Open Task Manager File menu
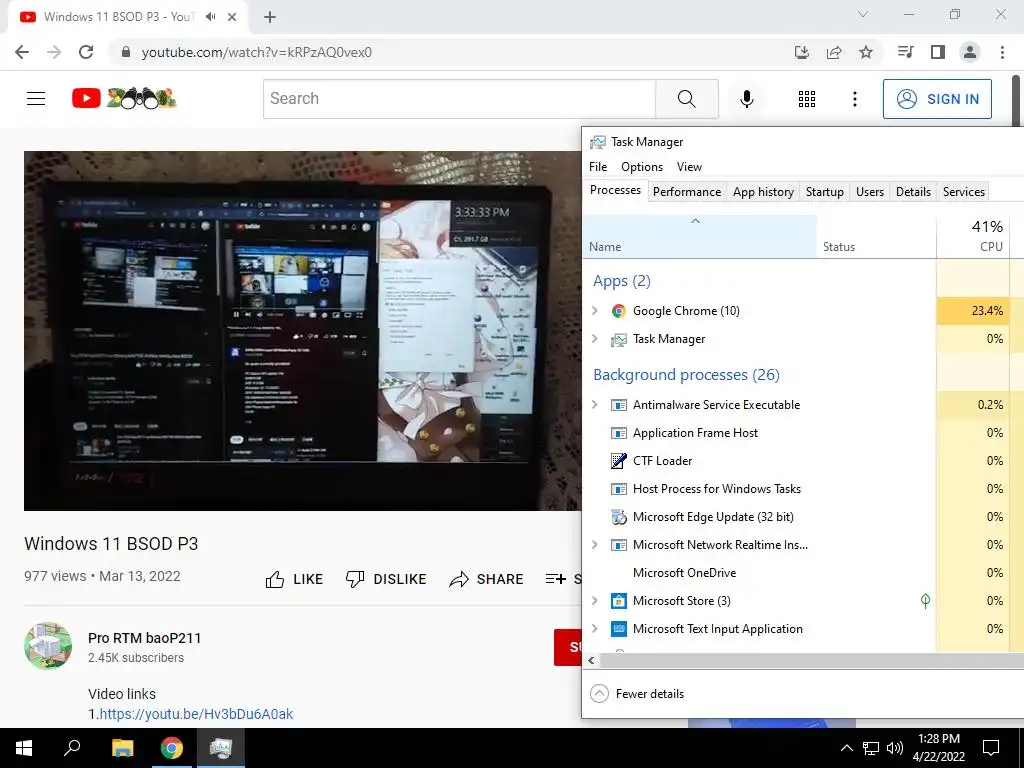1024x768 pixels. click(598, 167)
